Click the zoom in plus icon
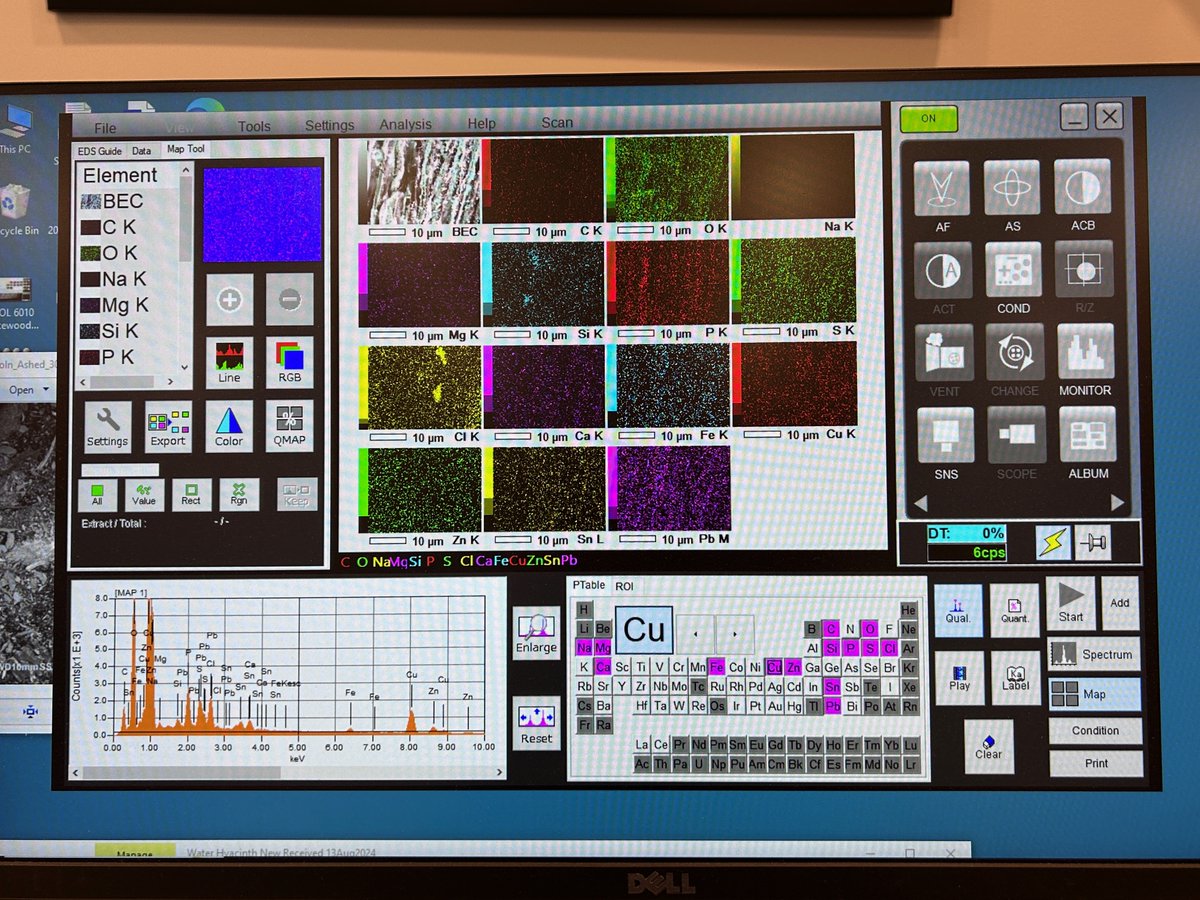The image size is (1200, 900). click(229, 299)
